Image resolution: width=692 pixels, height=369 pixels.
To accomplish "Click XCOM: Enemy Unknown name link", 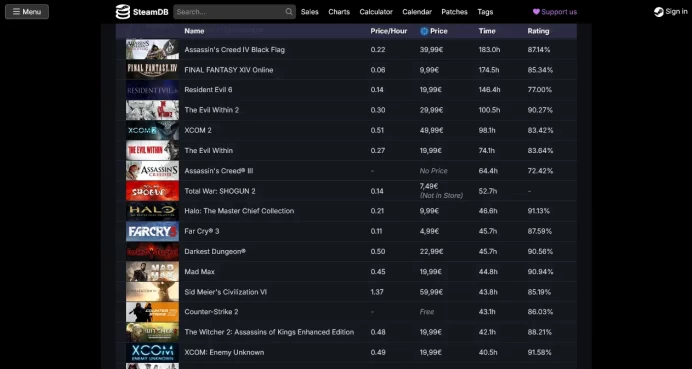I will 224,352.
